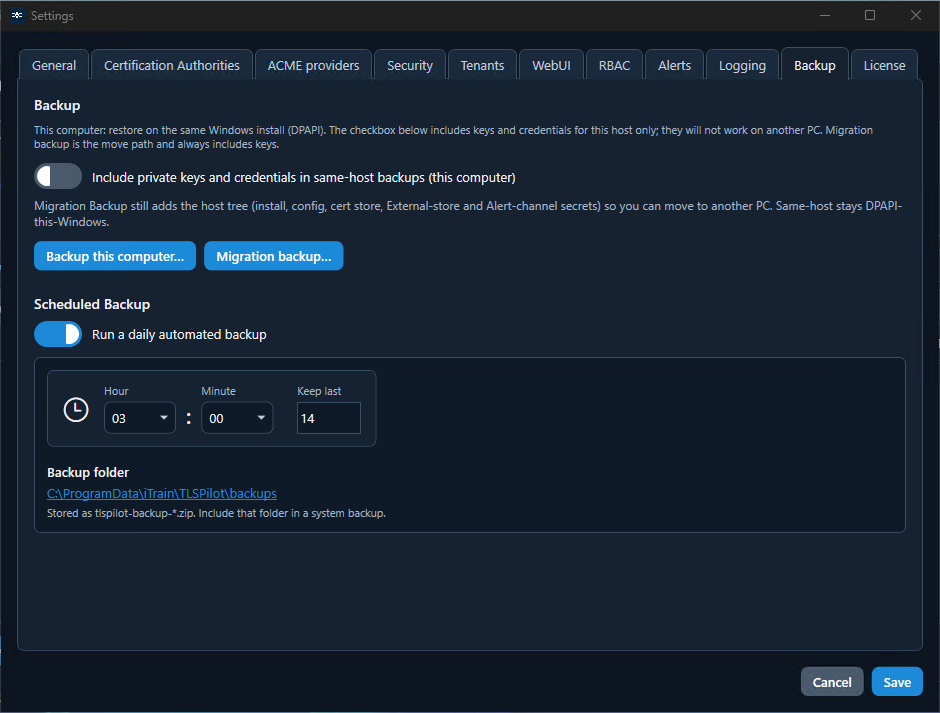The width and height of the screenshot is (940, 713).
Task: Switch to the WebUI tab
Action: pyautogui.click(x=552, y=65)
